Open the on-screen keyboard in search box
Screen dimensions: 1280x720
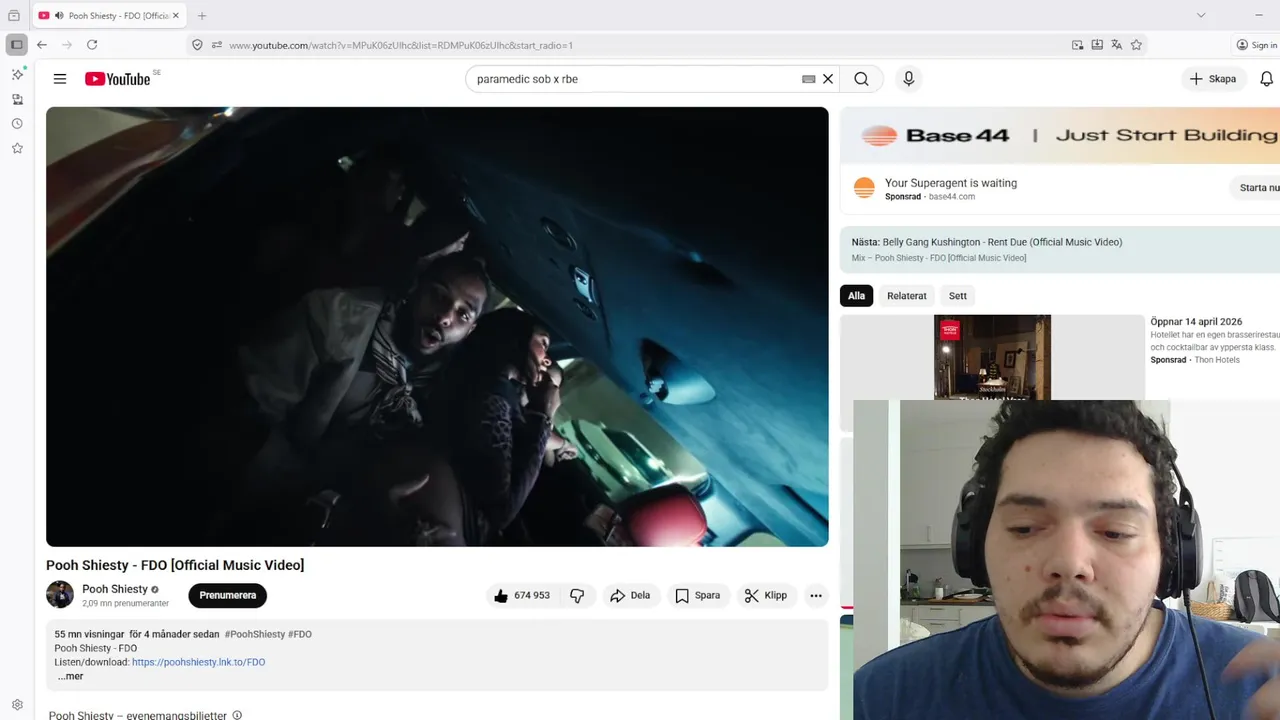[809, 79]
